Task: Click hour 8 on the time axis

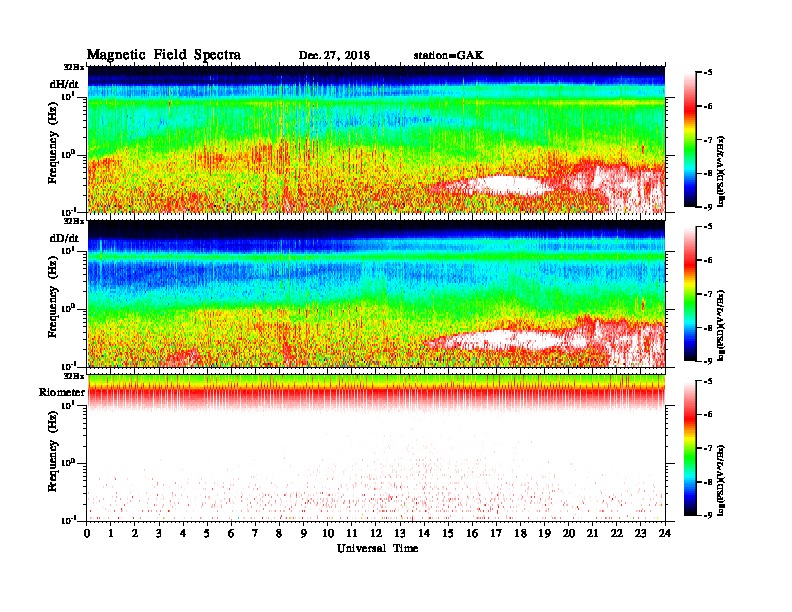Action: pyautogui.click(x=279, y=534)
